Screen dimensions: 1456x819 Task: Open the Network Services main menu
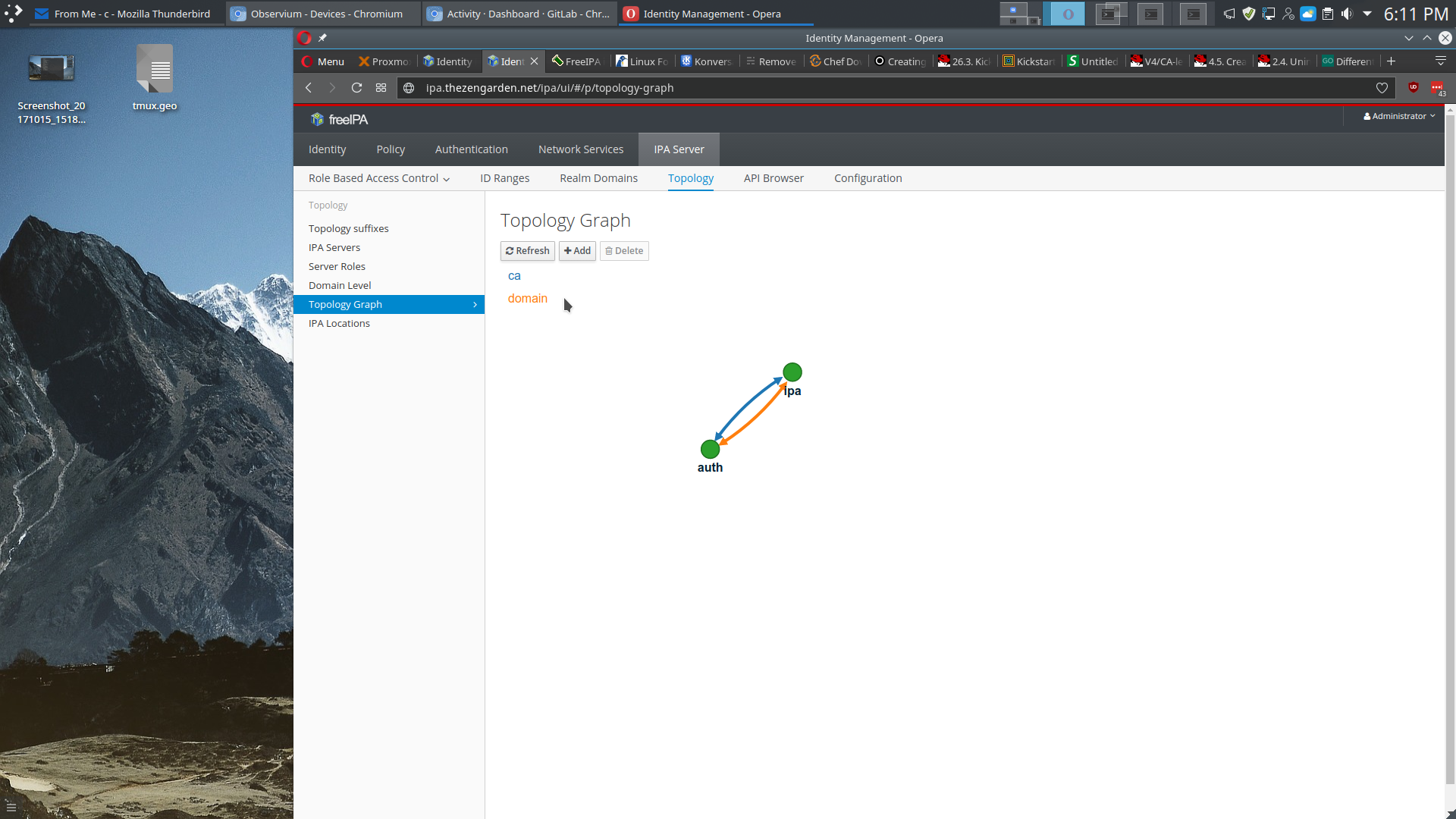coord(581,149)
